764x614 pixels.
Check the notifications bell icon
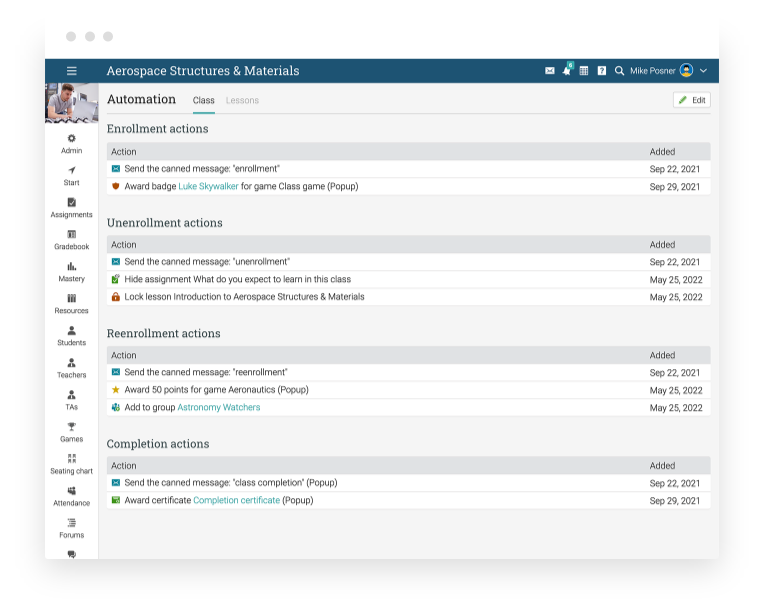coord(567,70)
